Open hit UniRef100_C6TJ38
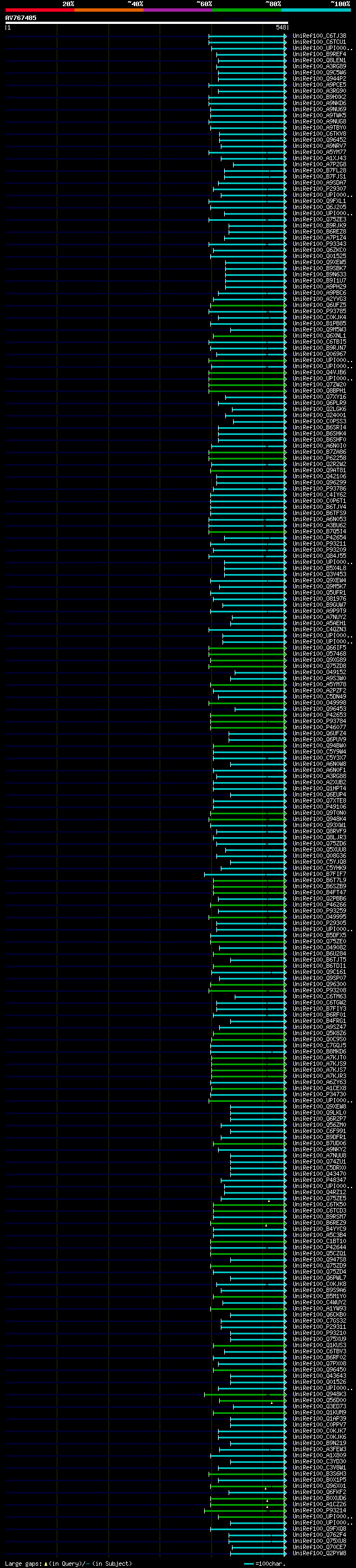The width and height of the screenshot is (356, 1568). tap(319, 36)
